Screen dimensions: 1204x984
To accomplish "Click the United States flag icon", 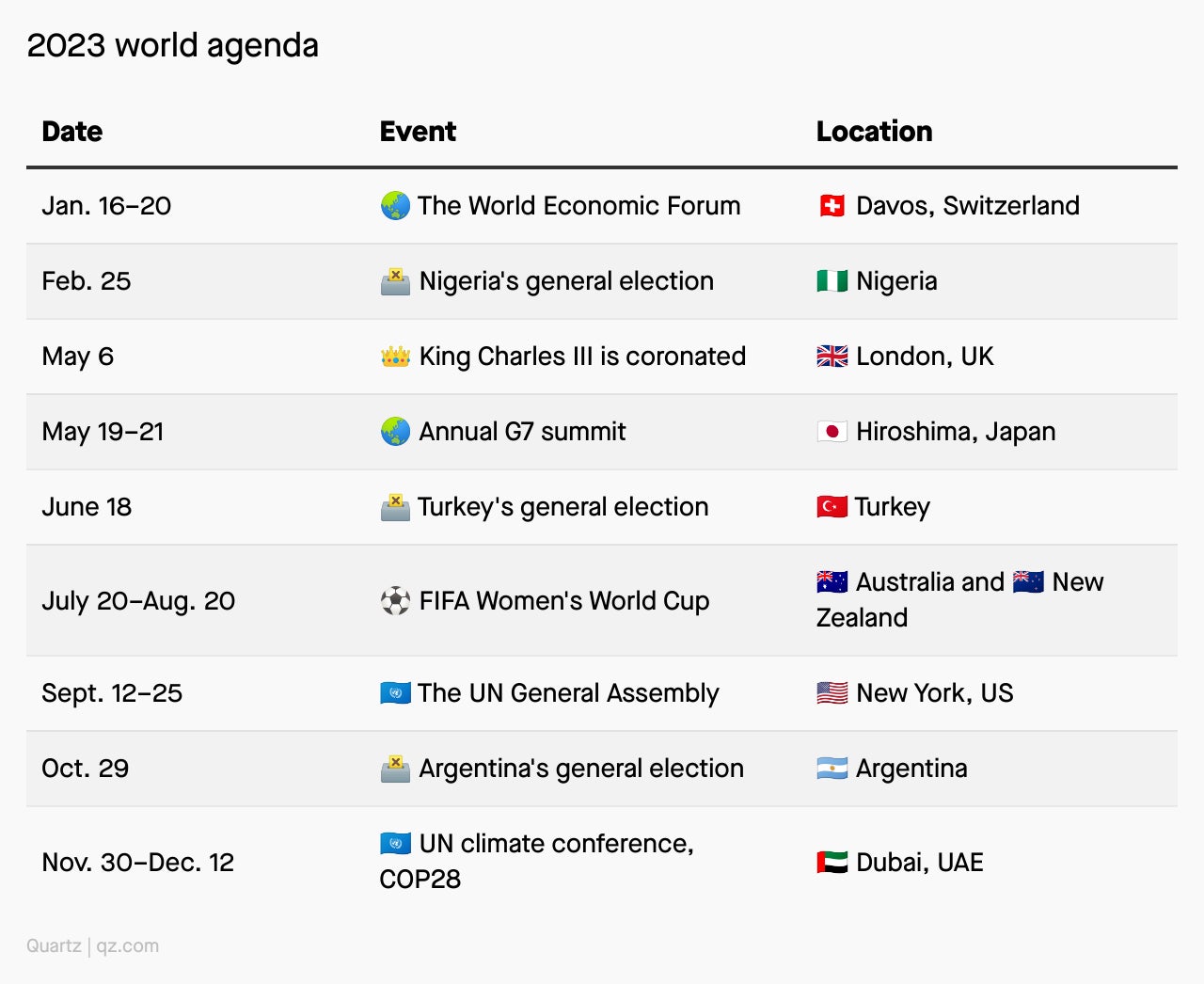I will pyautogui.click(x=832, y=692).
